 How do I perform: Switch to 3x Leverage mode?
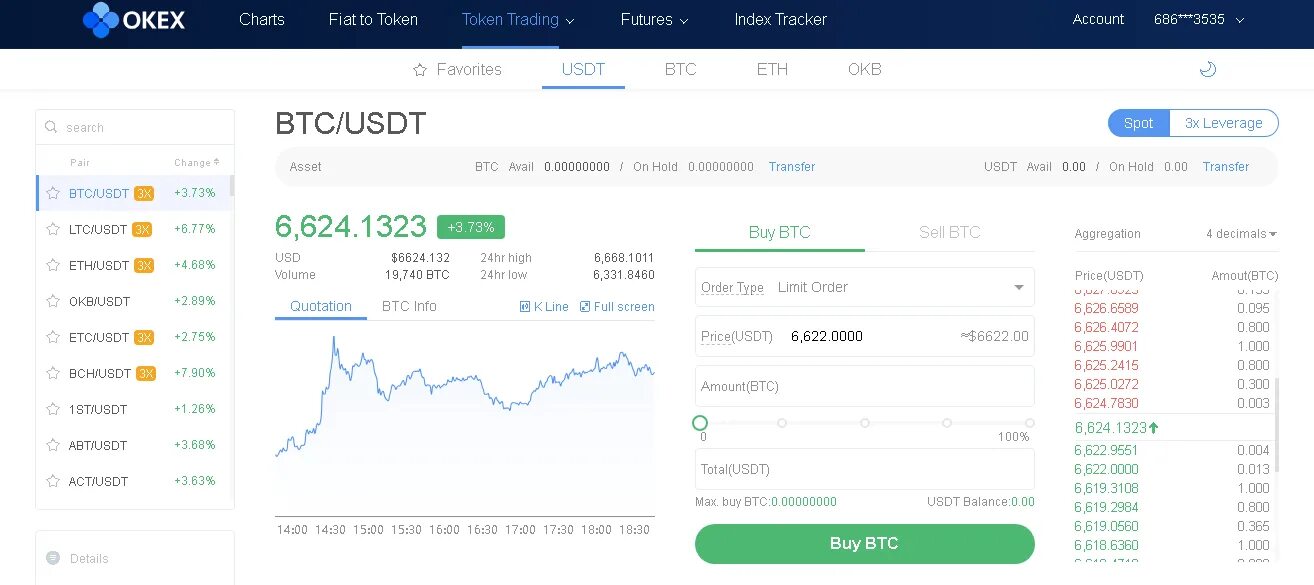pyautogui.click(x=1223, y=123)
